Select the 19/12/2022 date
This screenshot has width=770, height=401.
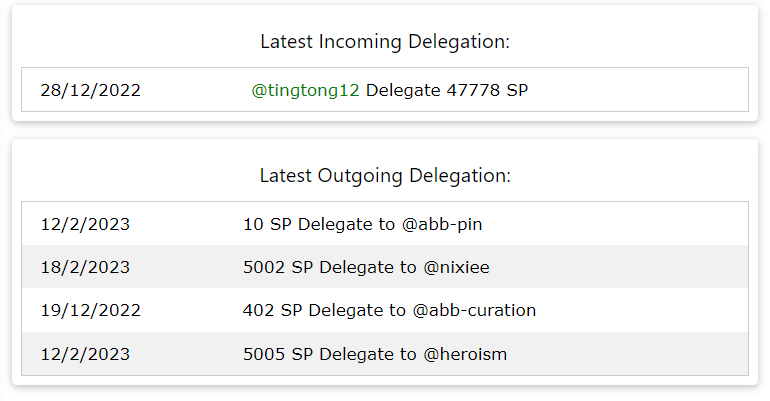90,310
